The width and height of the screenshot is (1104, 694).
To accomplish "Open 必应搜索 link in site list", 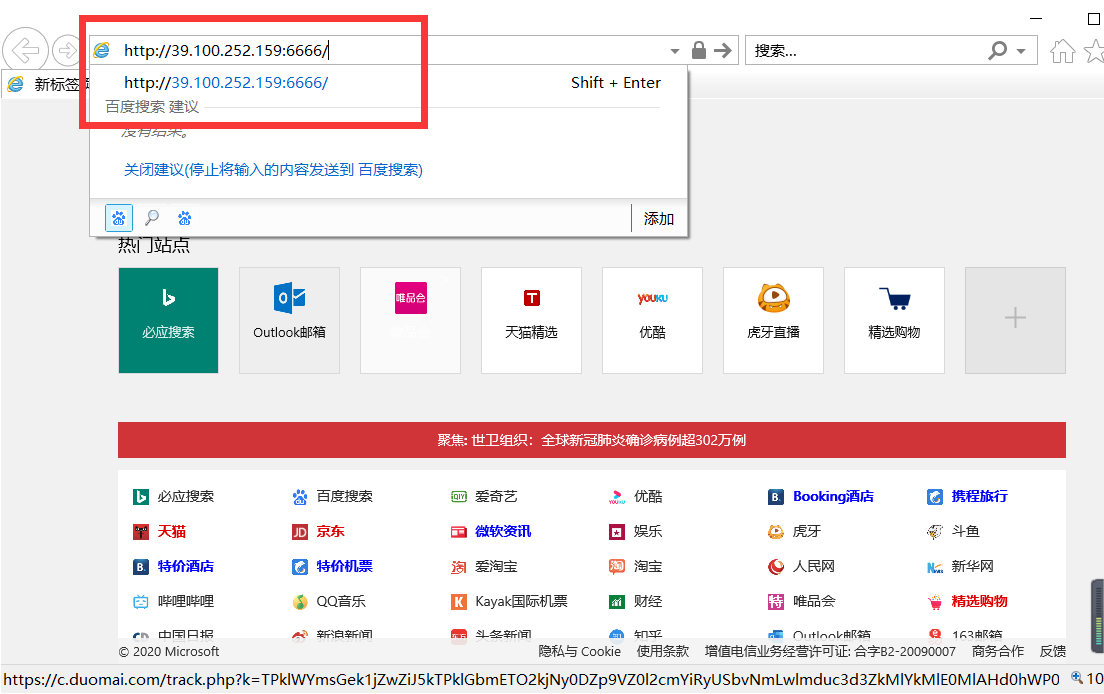I will tap(186, 496).
